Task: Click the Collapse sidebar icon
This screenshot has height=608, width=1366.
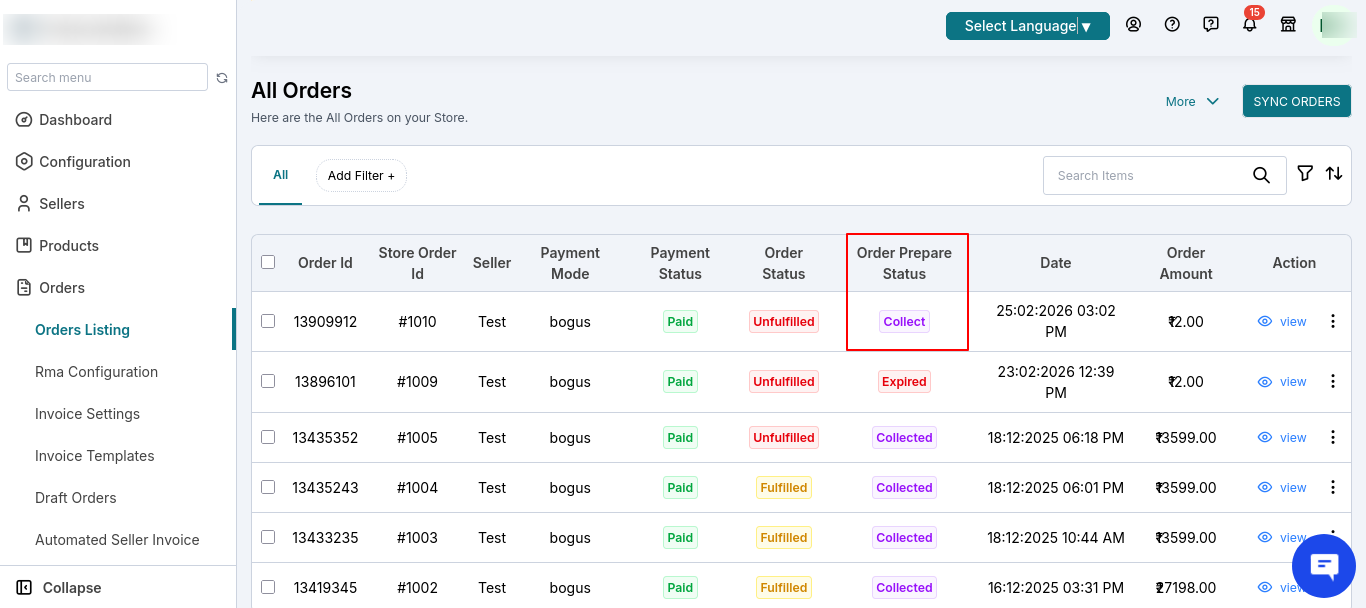Action: 24,588
